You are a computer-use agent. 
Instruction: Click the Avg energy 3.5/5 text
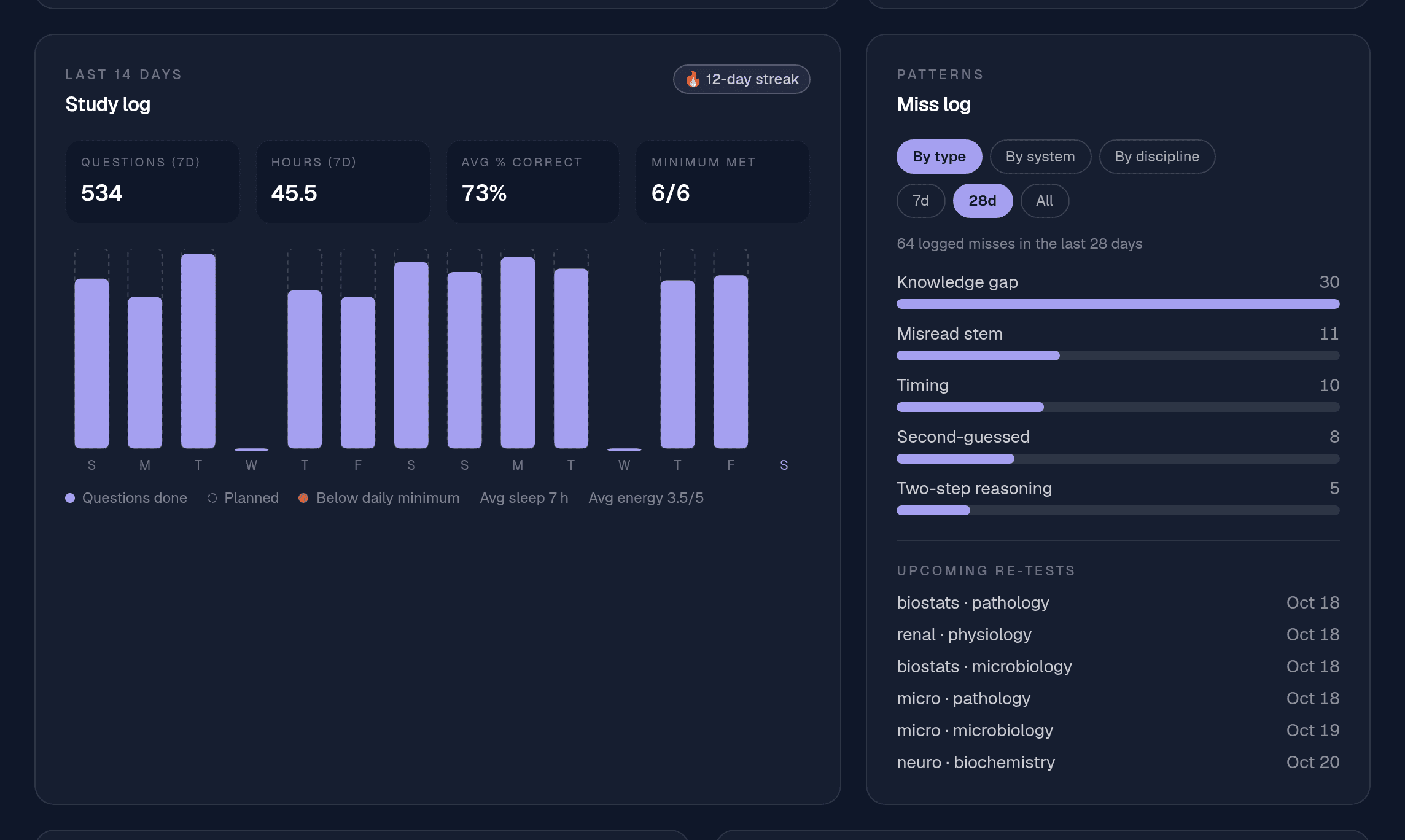click(646, 498)
